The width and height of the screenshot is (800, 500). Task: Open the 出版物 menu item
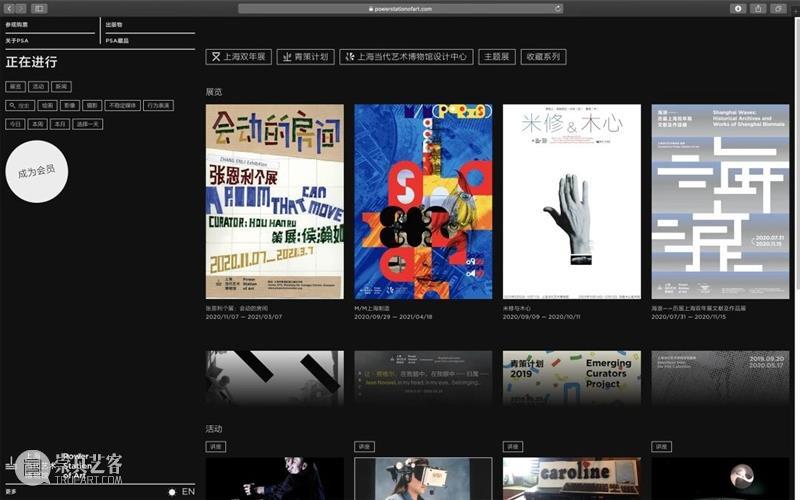(x=114, y=24)
